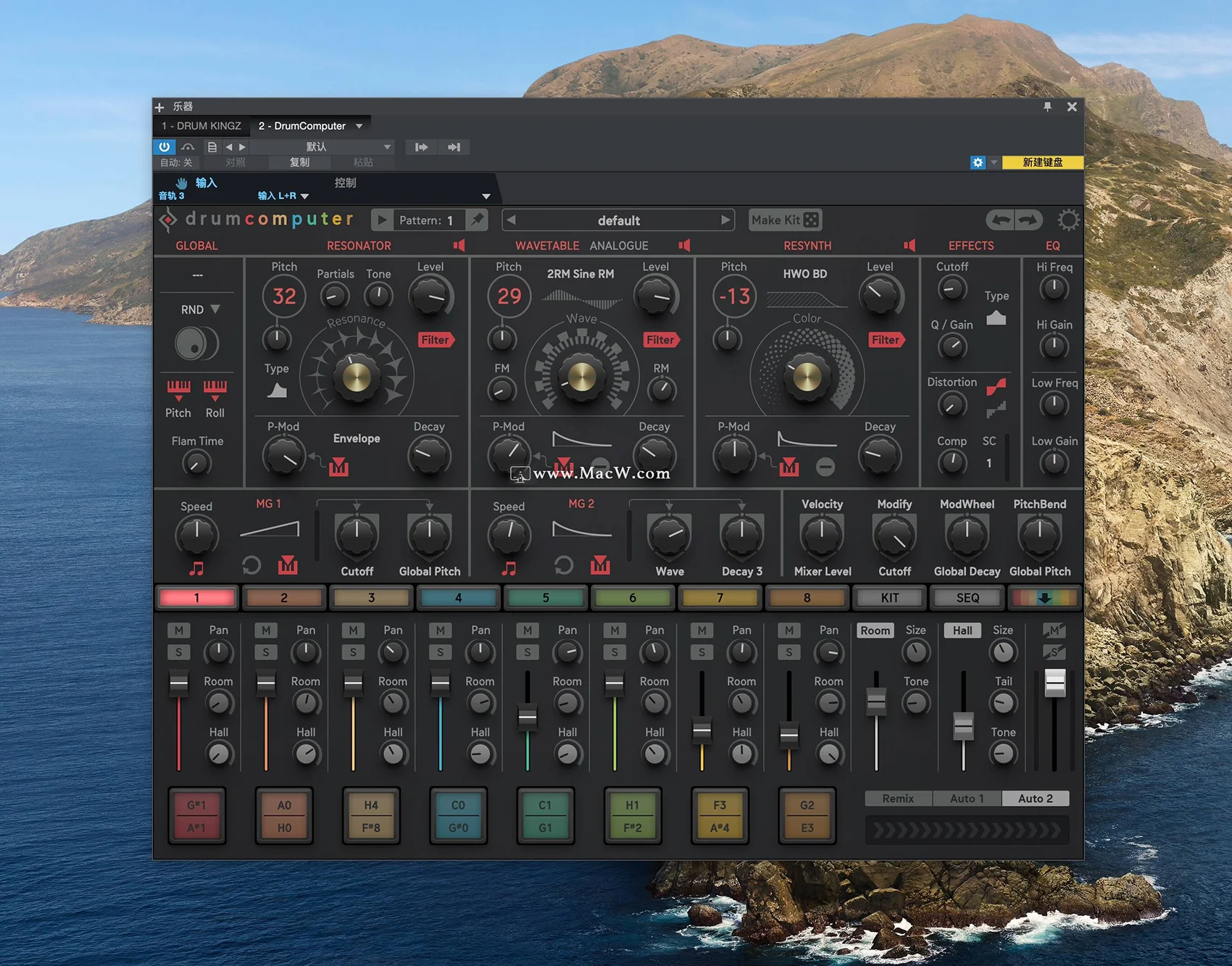Screen dimensions: 1232x966
Task: Select drum channel 3 button
Action: click(x=371, y=598)
